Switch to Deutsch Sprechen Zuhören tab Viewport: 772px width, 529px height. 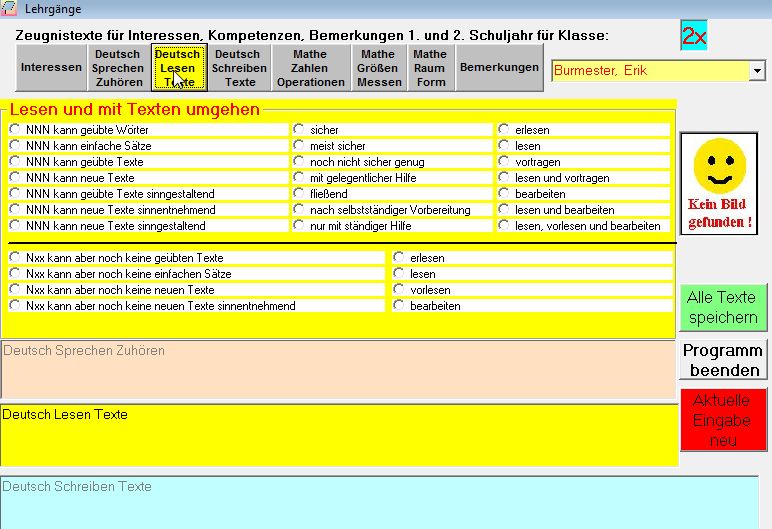coord(119,67)
